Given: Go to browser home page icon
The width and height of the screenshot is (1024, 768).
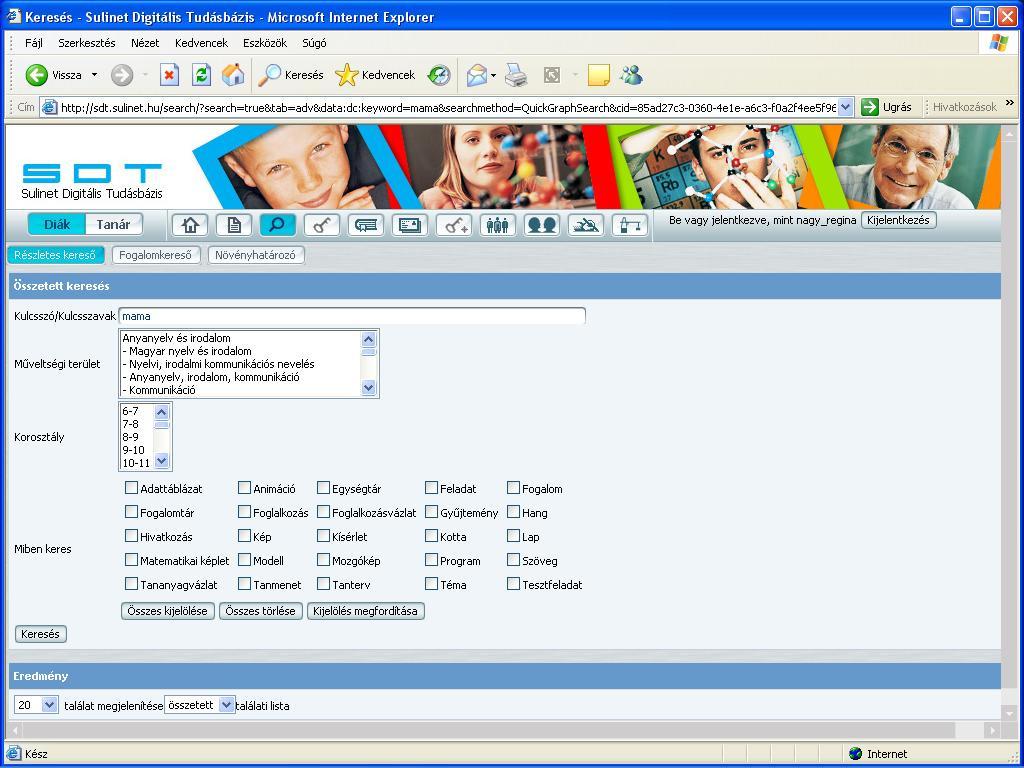Looking at the screenshot, I should click(x=233, y=75).
